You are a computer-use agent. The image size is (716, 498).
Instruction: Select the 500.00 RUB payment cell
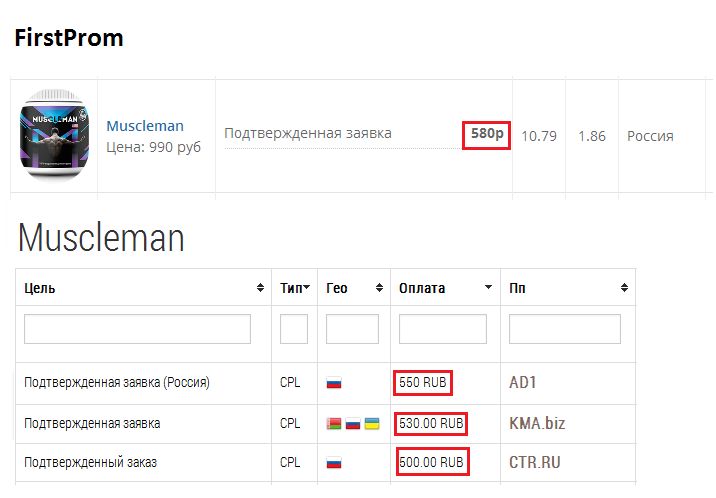(431, 462)
